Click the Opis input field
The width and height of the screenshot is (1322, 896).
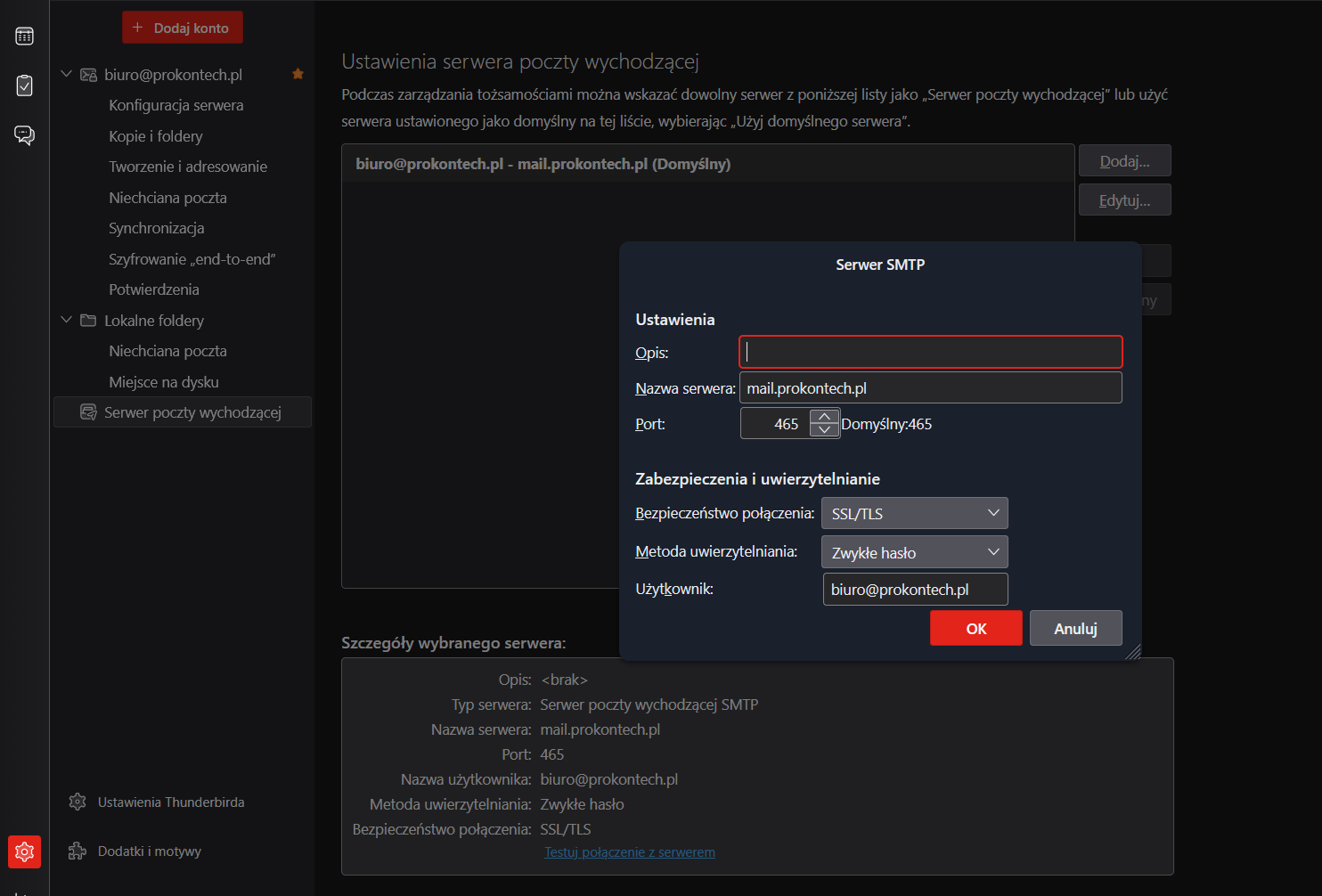(x=930, y=352)
